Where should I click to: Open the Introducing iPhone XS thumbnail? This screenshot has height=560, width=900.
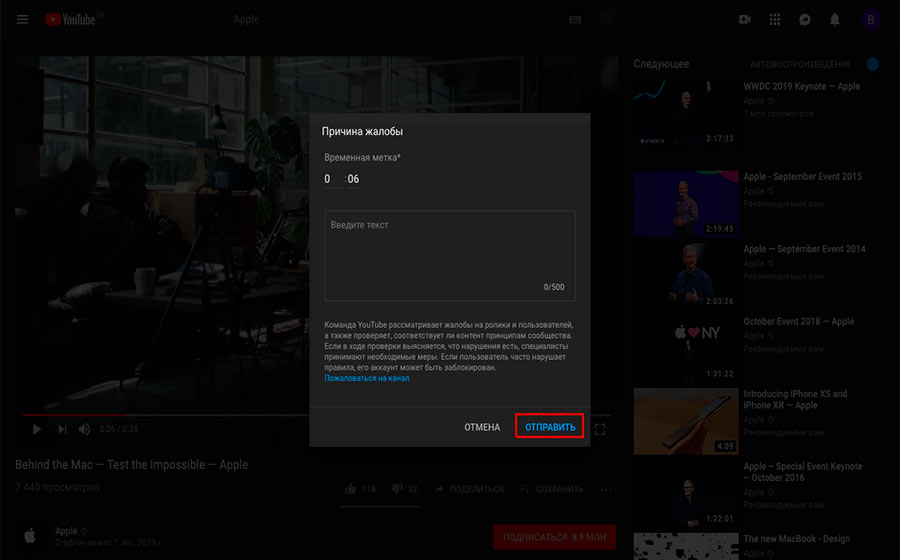686,421
